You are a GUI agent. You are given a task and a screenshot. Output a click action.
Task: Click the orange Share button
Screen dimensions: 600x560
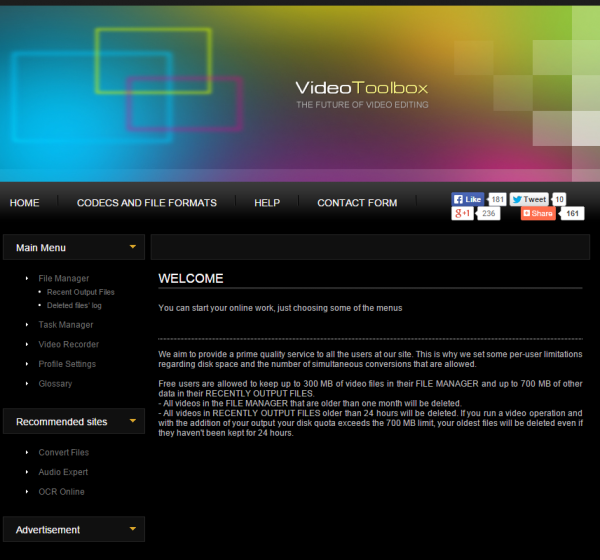(538, 213)
